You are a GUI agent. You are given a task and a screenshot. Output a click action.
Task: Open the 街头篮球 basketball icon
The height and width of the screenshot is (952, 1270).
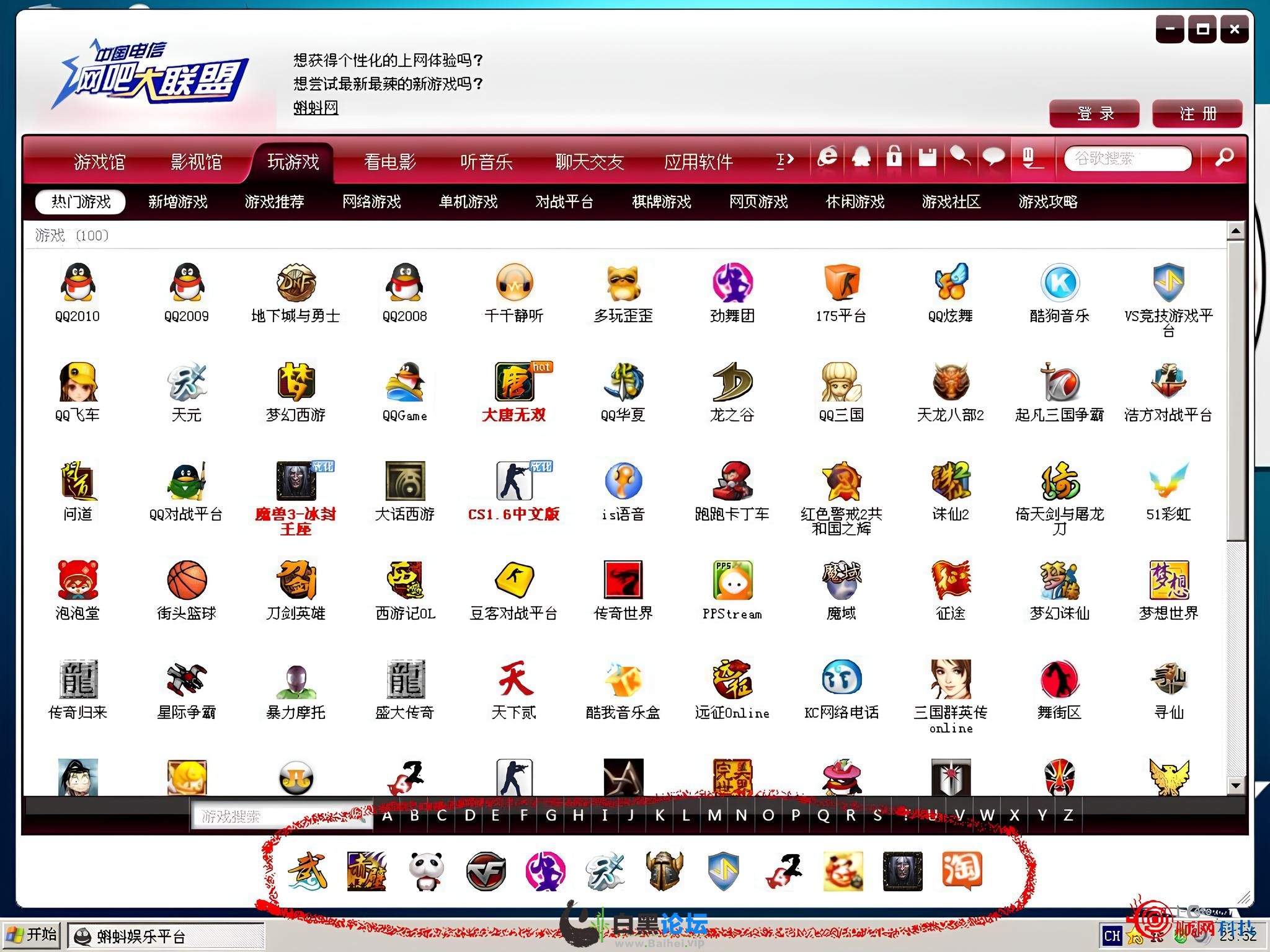(x=187, y=580)
